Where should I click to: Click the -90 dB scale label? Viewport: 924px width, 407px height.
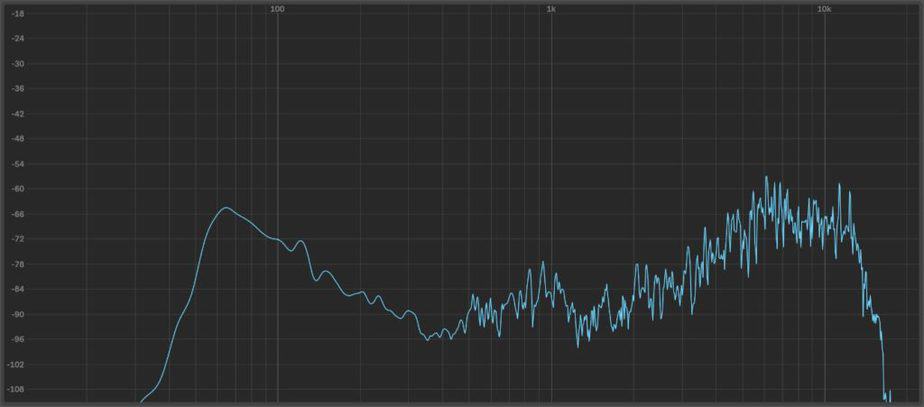pyautogui.click(x=17, y=314)
